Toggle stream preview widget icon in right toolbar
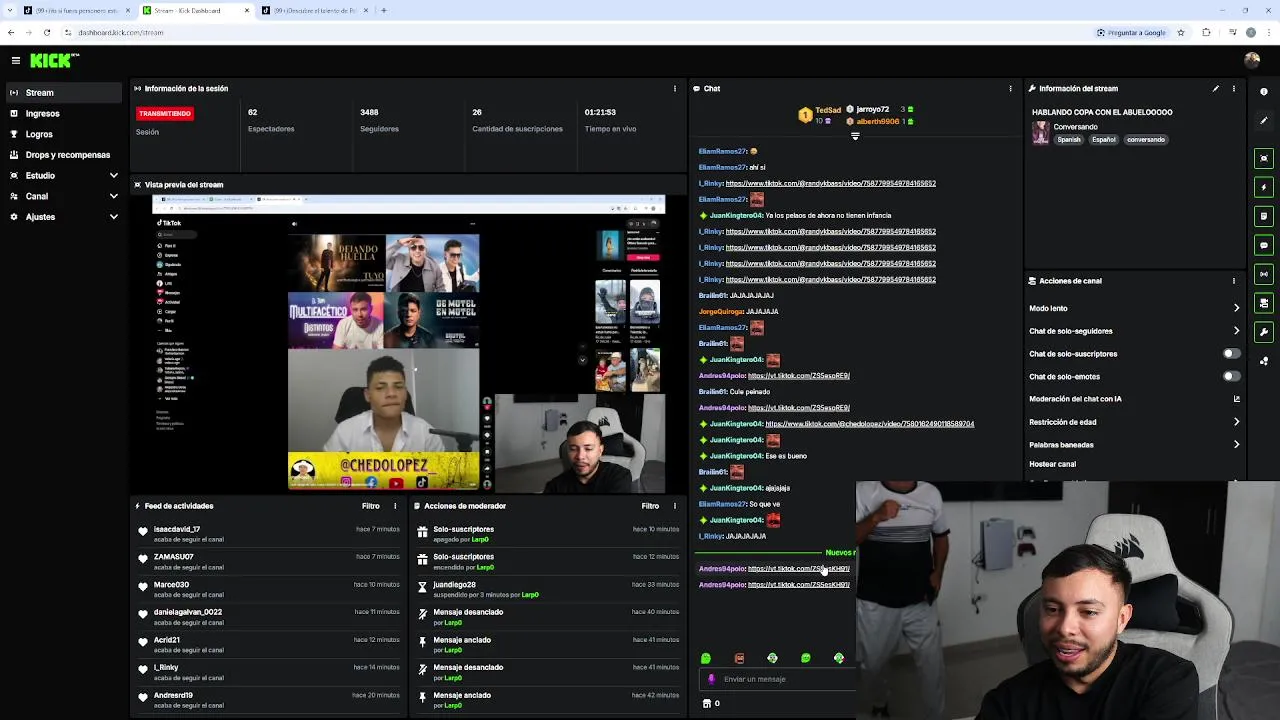1280x720 pixels. click(1264, 158)
